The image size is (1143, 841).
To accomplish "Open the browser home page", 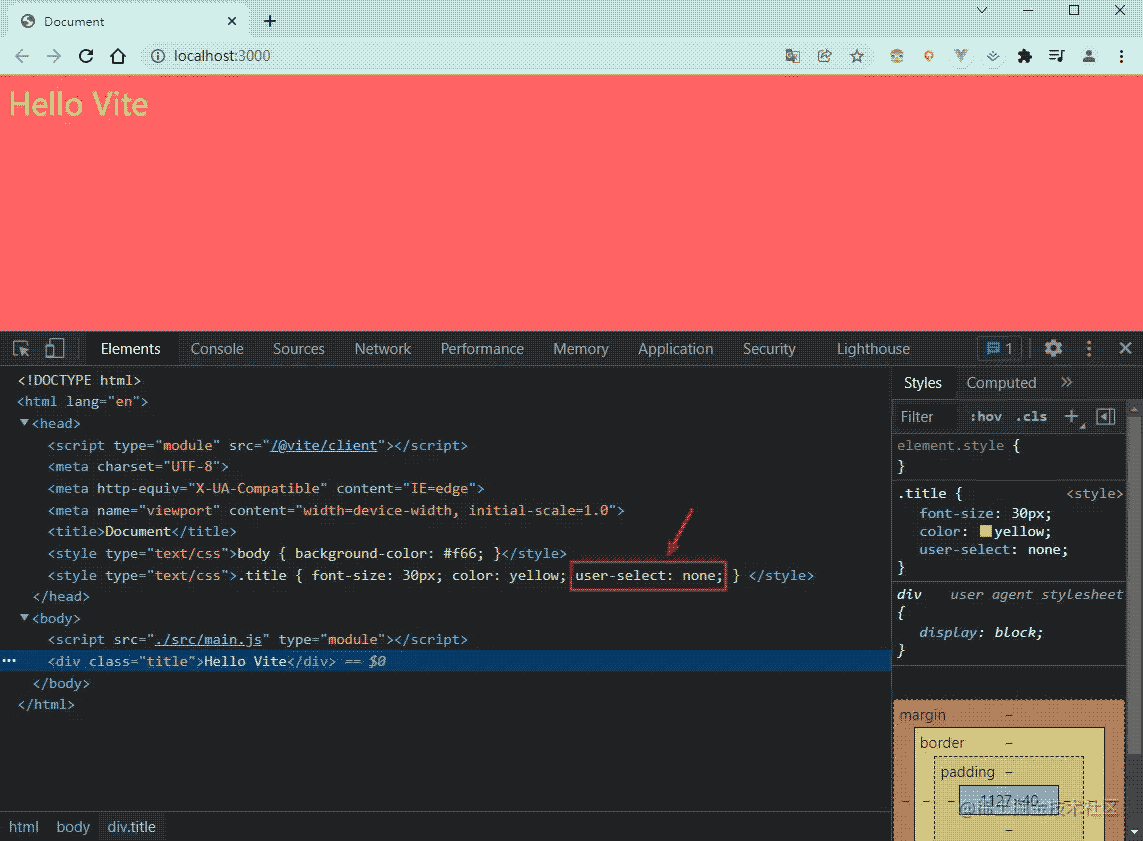I will click(x=118, y=56).
